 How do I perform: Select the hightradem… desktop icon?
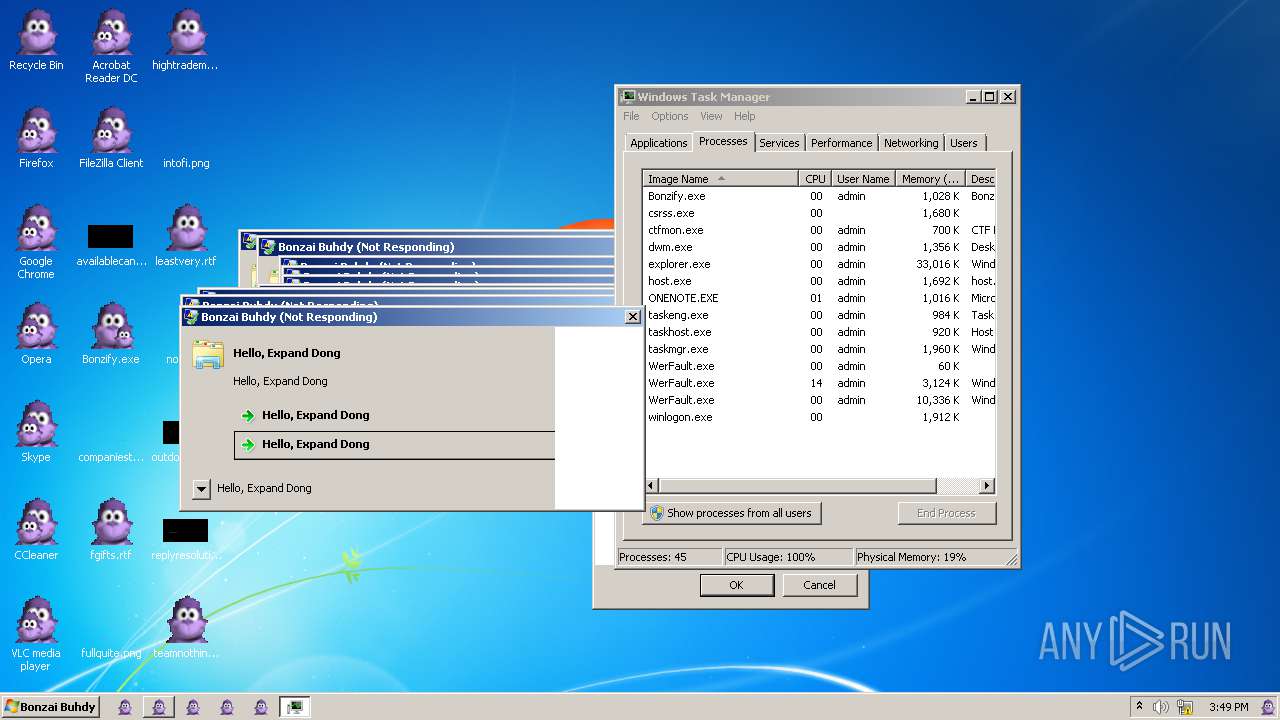pos(185,40)
